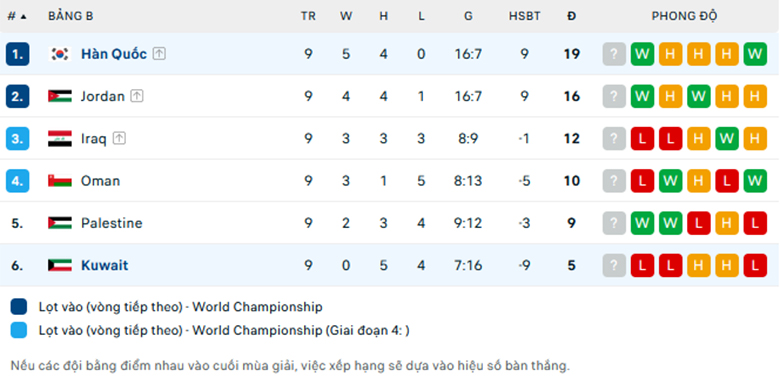Screen dimensions: 780x377
Task: Click the Oman flag icon
Action: coord(60,181)
